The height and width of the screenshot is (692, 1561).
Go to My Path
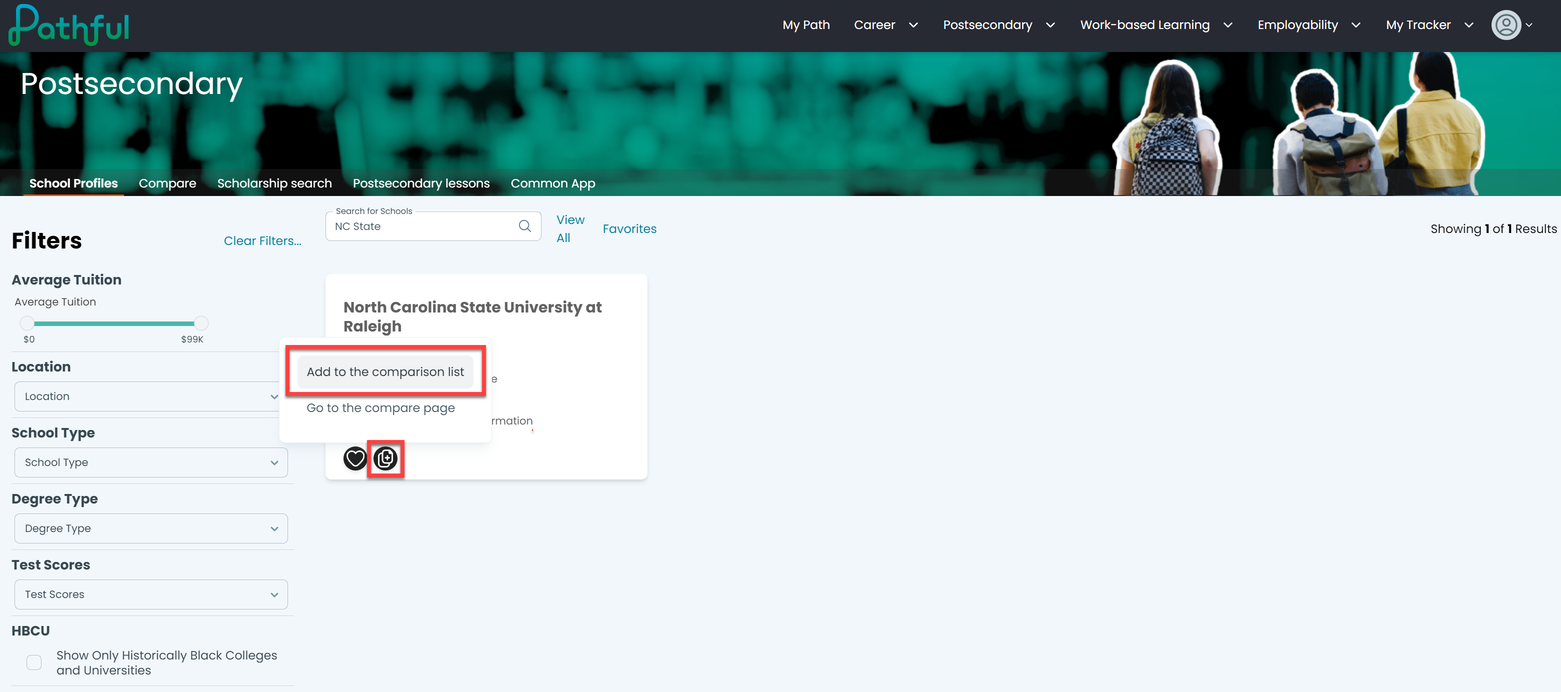[806, 25]
